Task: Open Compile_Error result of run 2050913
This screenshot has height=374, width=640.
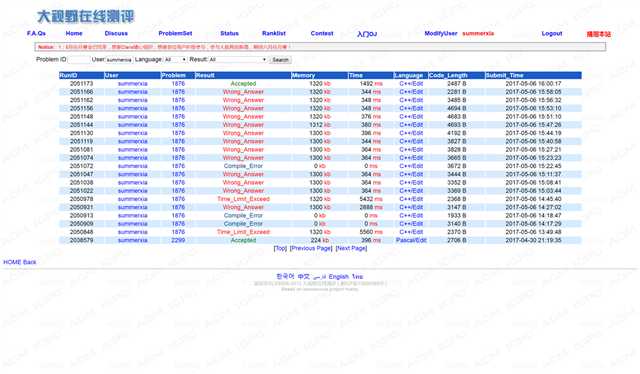Action: (x=243, y=216)
